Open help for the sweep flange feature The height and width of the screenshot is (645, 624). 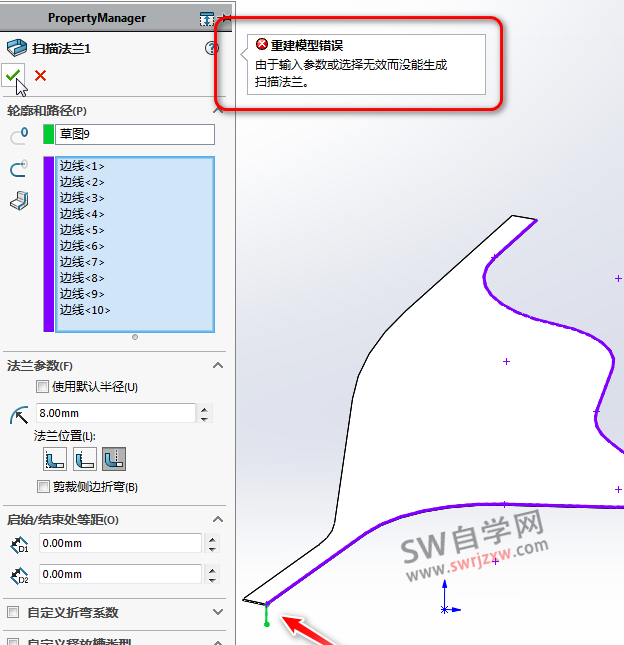(x=211, y=48)
